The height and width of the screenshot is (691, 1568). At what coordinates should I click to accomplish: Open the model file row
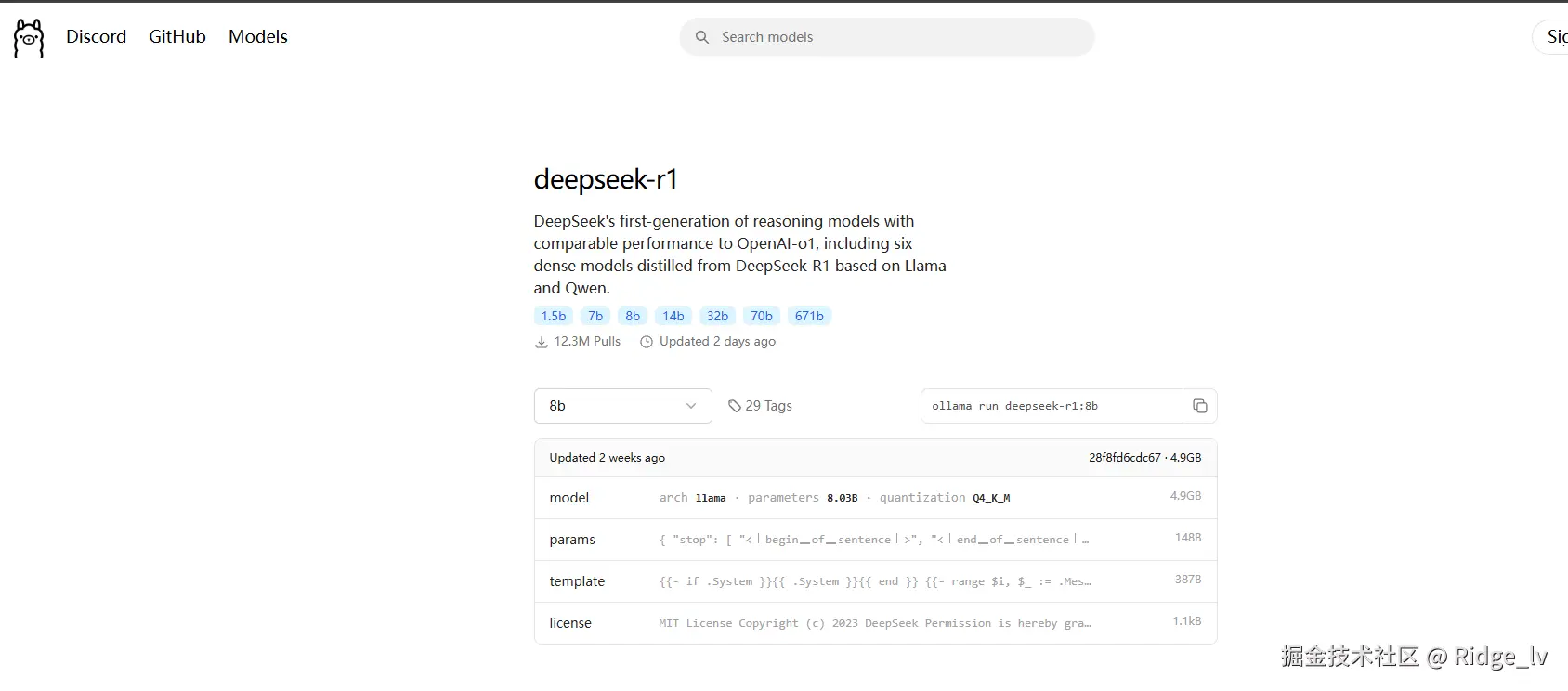tap(875, 498)
